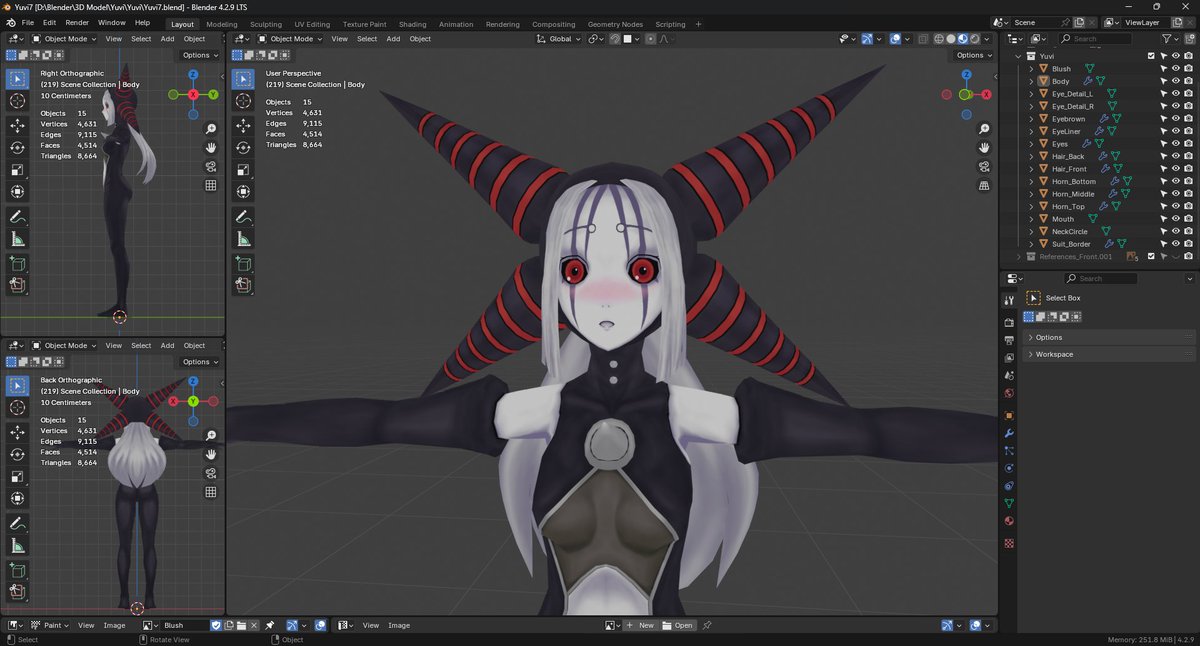The image size is (1200, 646).
Task: Open the Texture properties tab icon
Action: 1009,543
